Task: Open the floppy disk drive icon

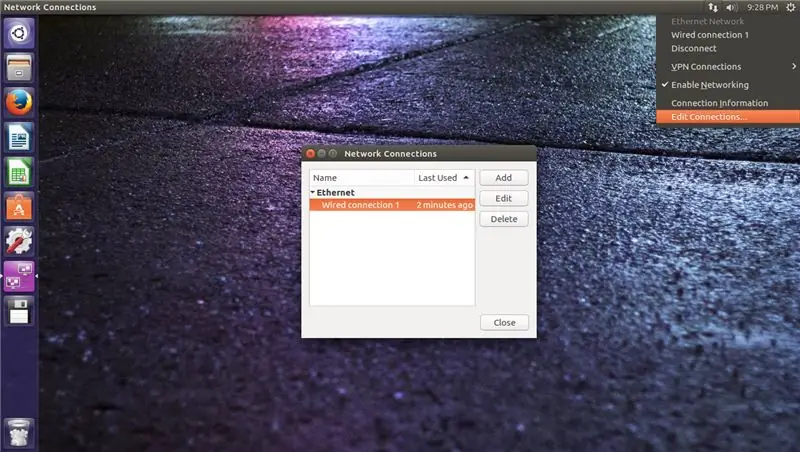Action: point(19,311)
